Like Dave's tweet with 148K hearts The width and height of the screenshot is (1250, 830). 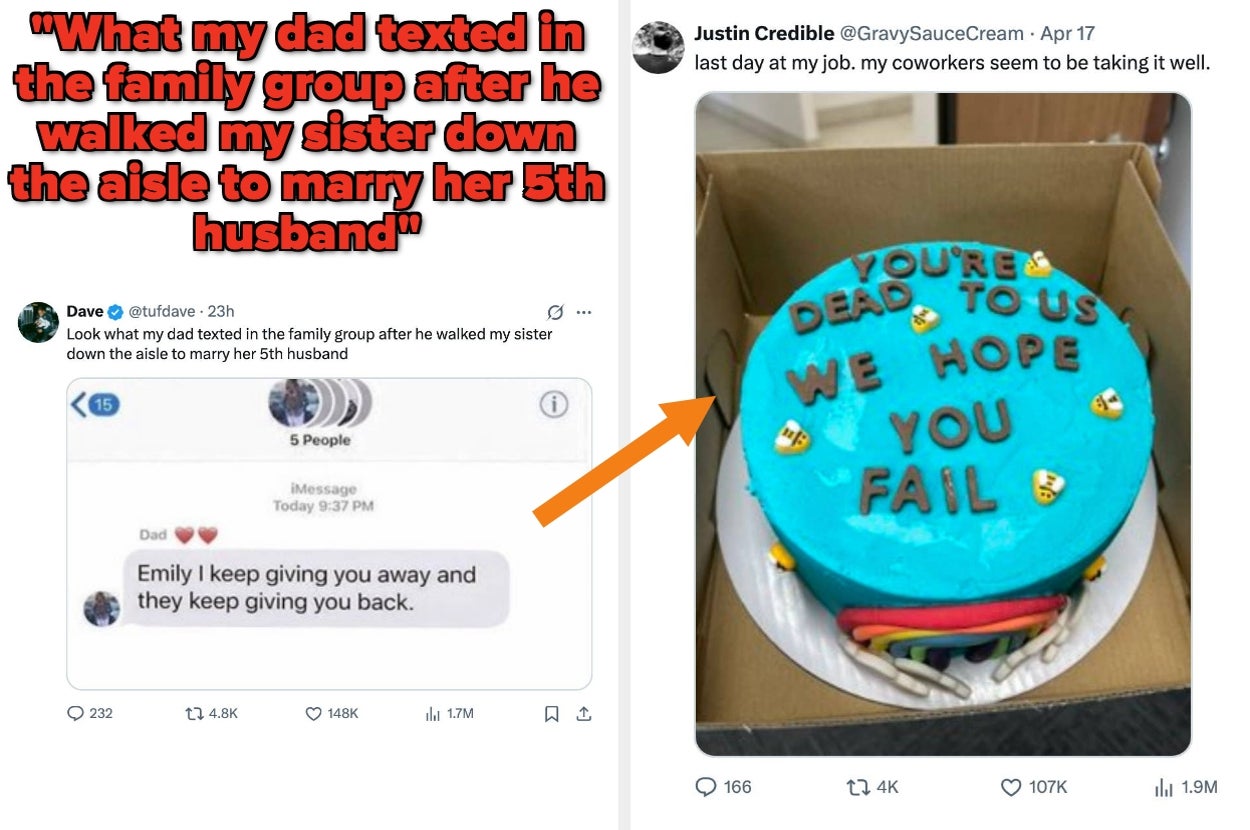point(313,713)
